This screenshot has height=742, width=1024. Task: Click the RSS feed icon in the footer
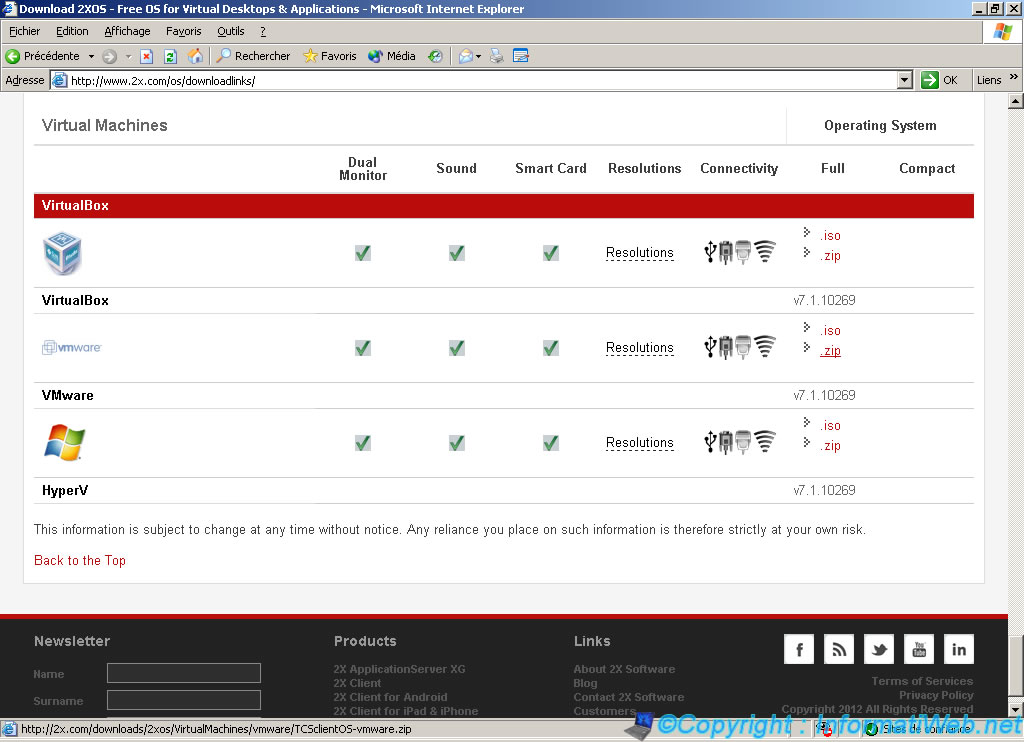839,650
